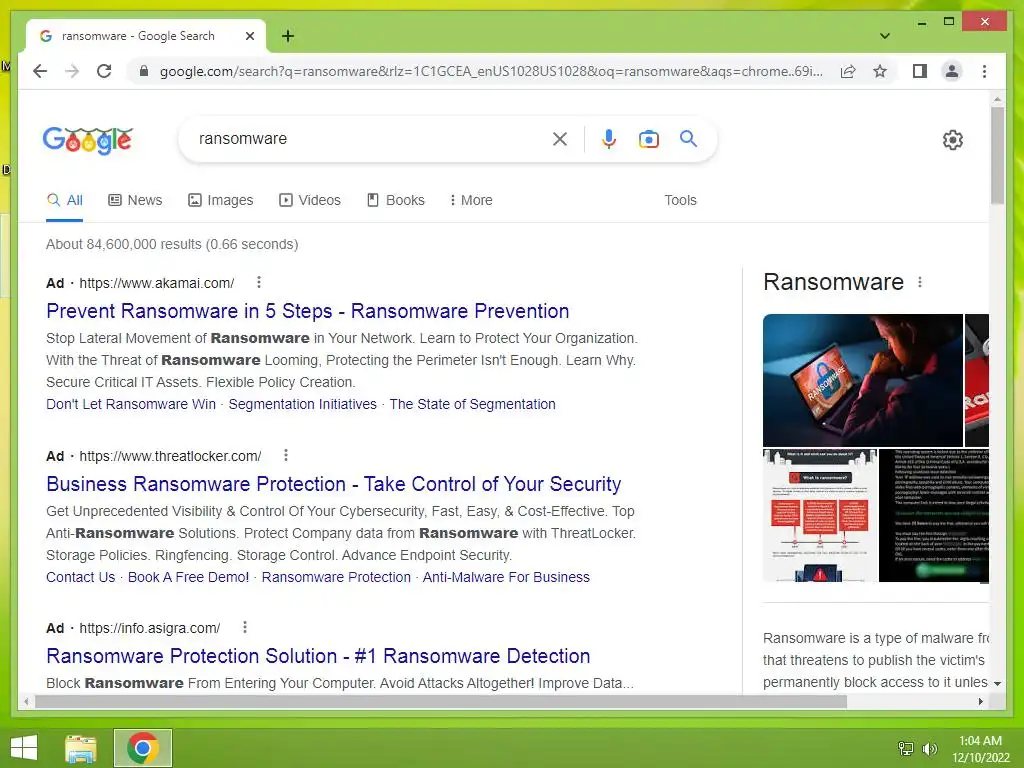Open Chrome's three-dot menu
The height and width of the screenshot is (768, 1024).
point(984,71)
